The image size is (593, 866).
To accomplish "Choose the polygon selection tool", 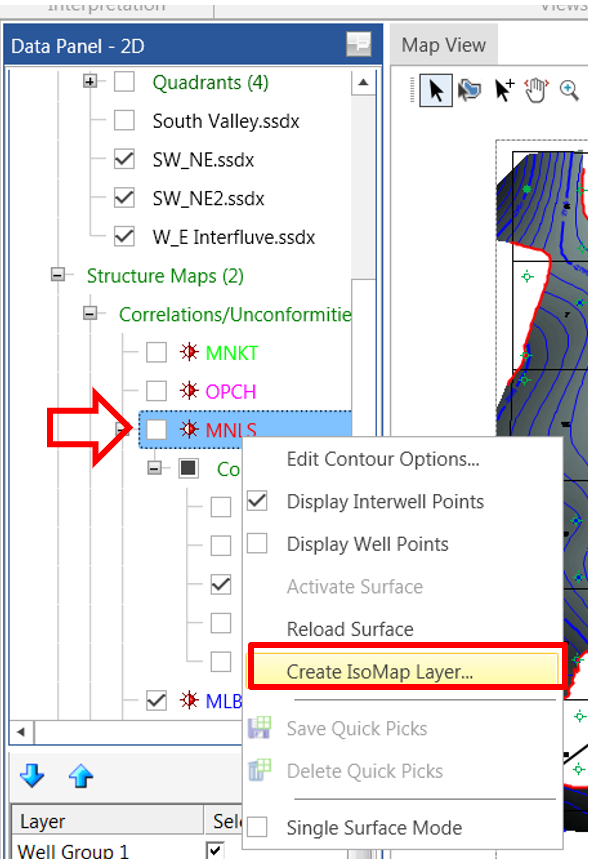I will coord(469,90).
